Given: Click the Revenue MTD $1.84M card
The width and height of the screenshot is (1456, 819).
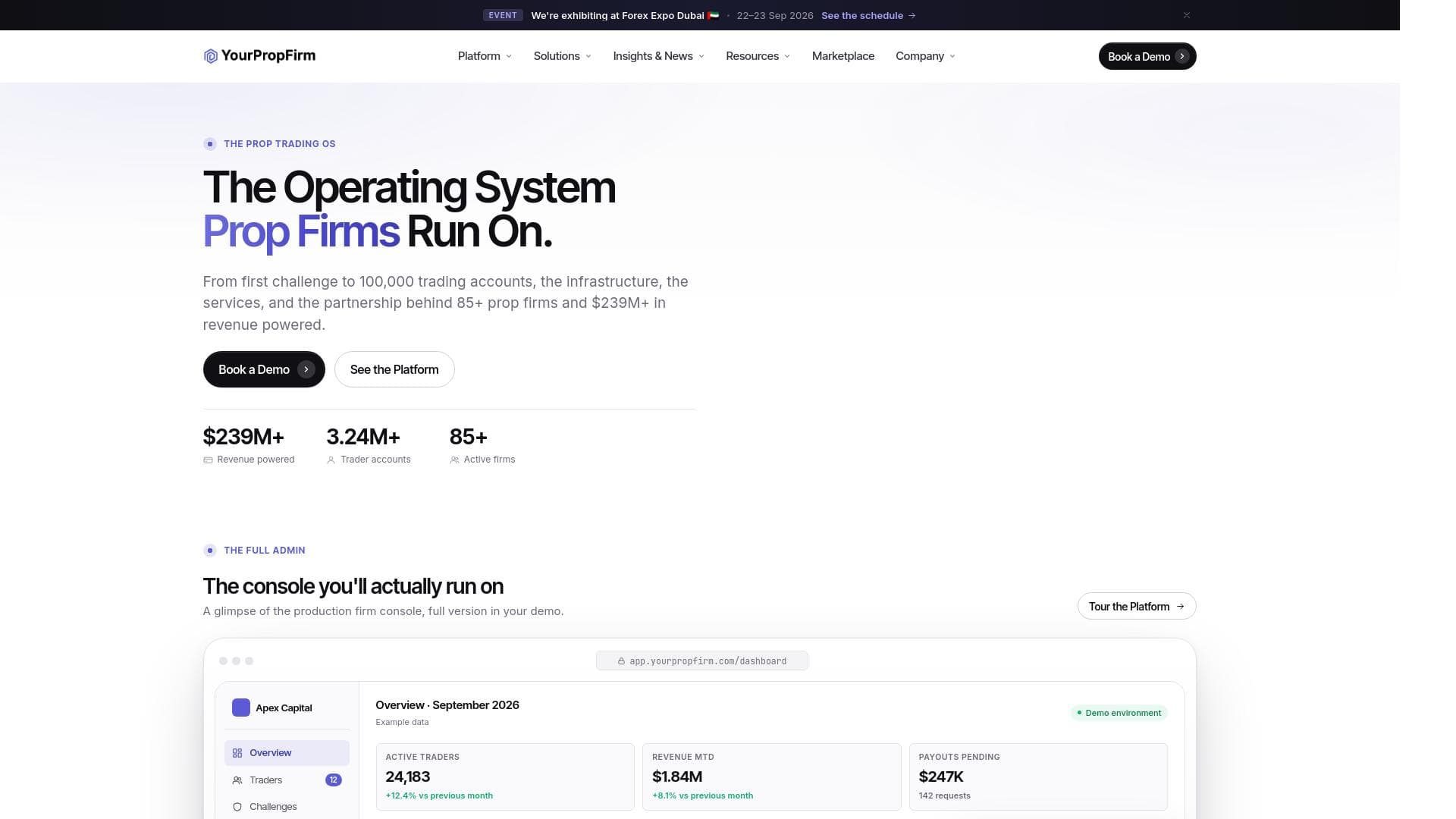Looking at the screenshot, I should 771,777.
